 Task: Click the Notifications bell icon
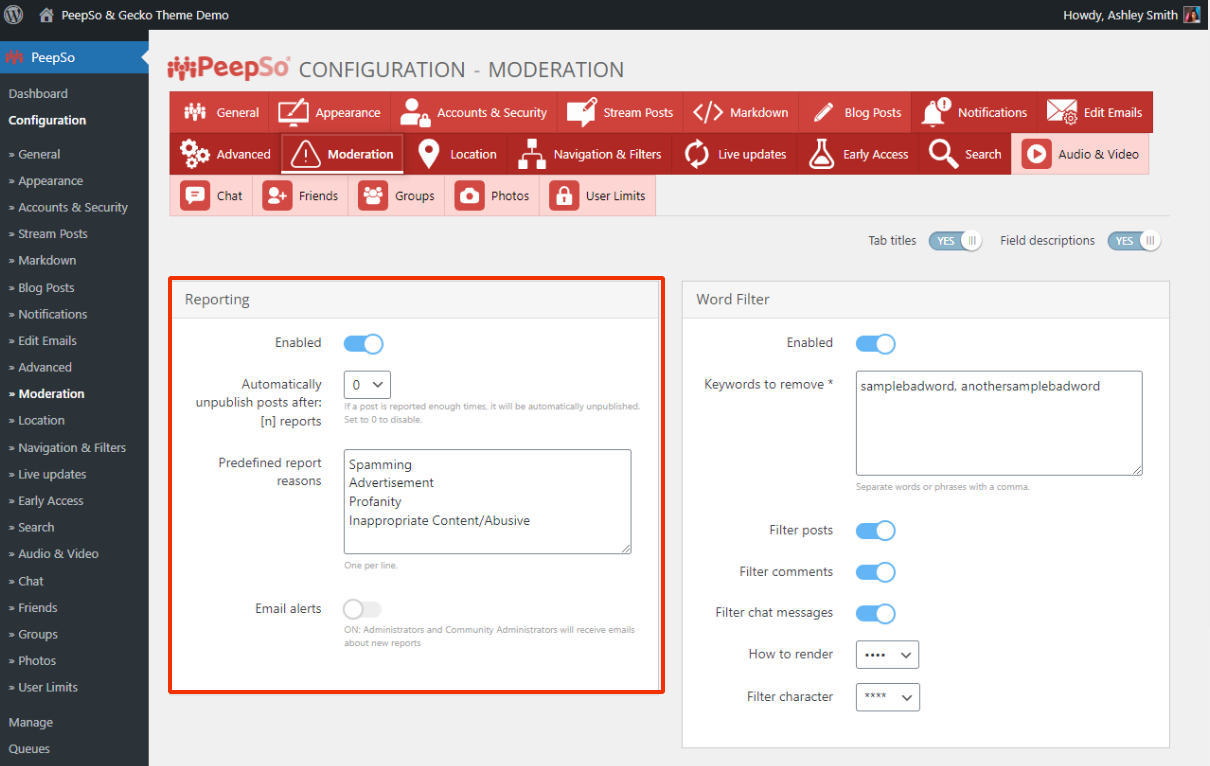[935, 112]
